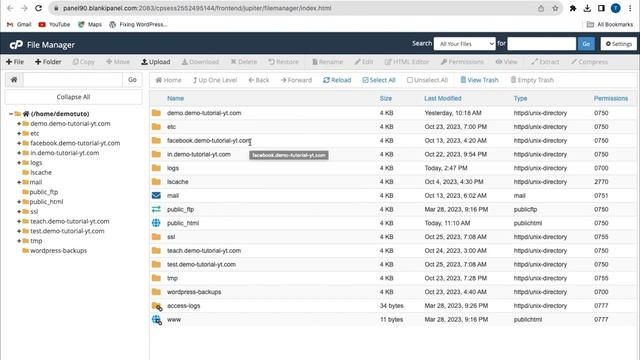Click Move in the toolbar

tap(118, 62)
